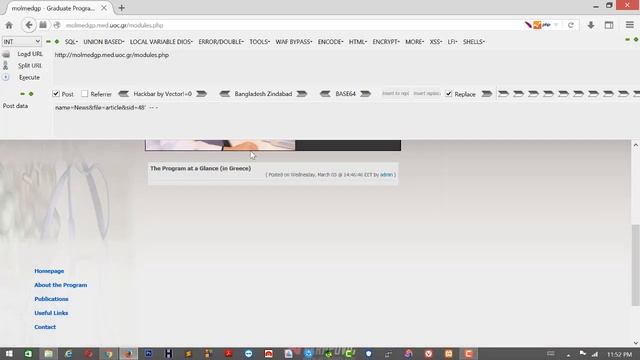Click in the hackbar URL text field
The height and width of the screenshot is (360, 640).
(x=345, y=67)
